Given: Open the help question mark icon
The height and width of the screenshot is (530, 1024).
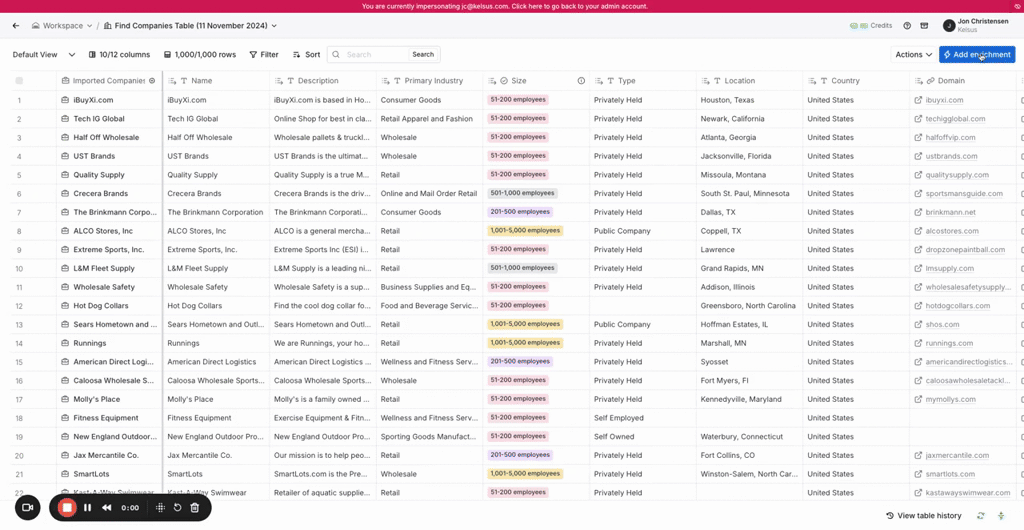Looking at the screenshot, I should [907, 26].
